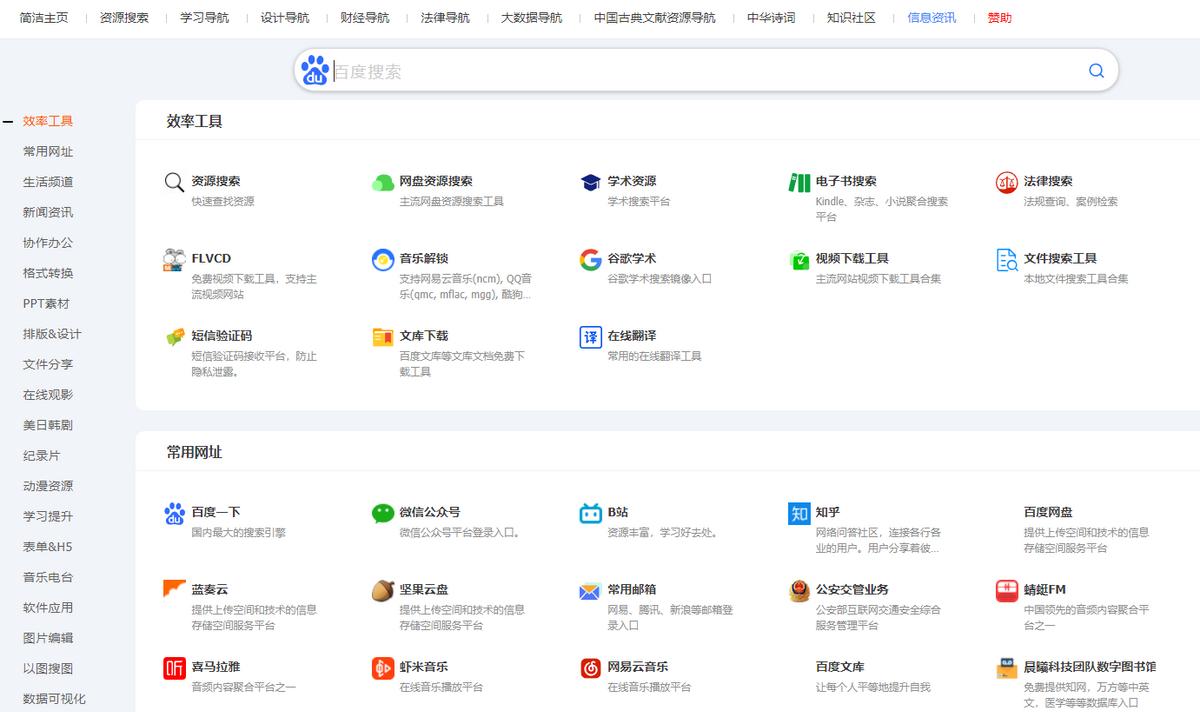The image size is (1200, 712).
Task: Click the magnifier to run Baidu search
Action: click(x=1095, y=70)
